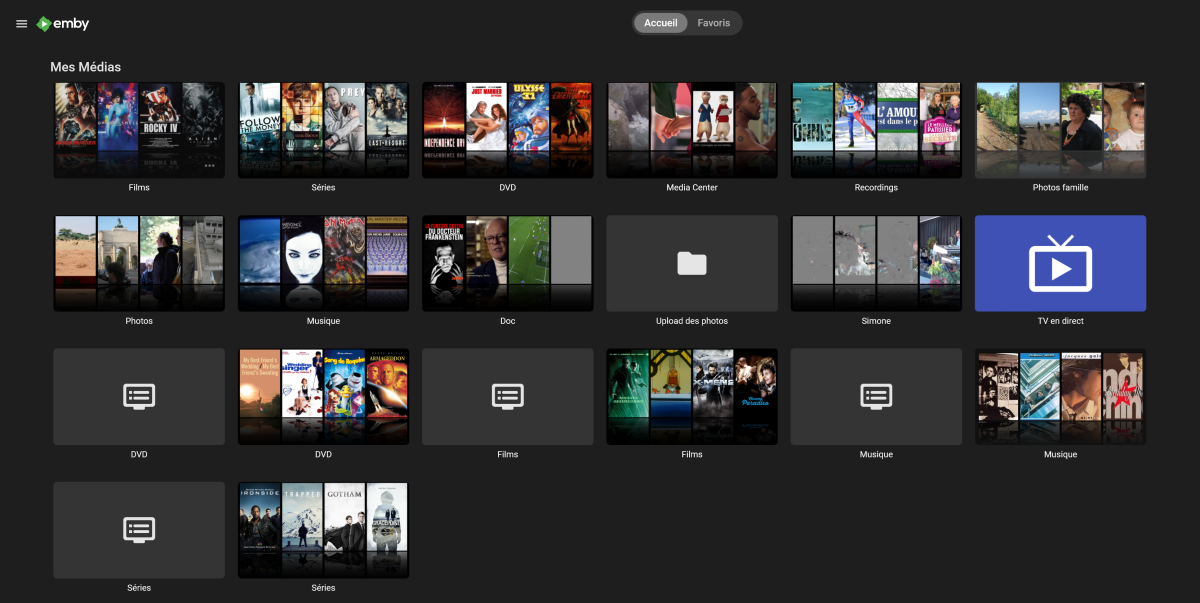
Task: Click the "Upload des photos" label
Action: (x=692, y=321)
